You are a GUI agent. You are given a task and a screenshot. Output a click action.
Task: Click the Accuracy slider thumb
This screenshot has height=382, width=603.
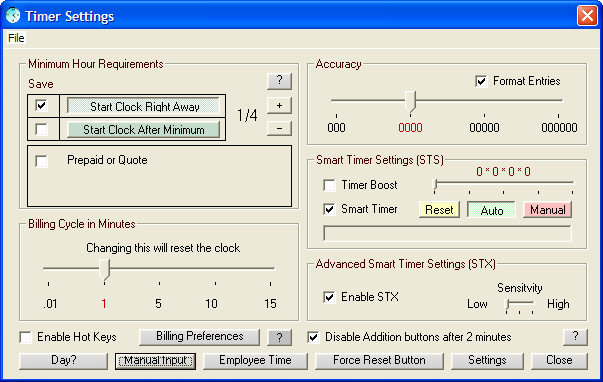[411, 102]
